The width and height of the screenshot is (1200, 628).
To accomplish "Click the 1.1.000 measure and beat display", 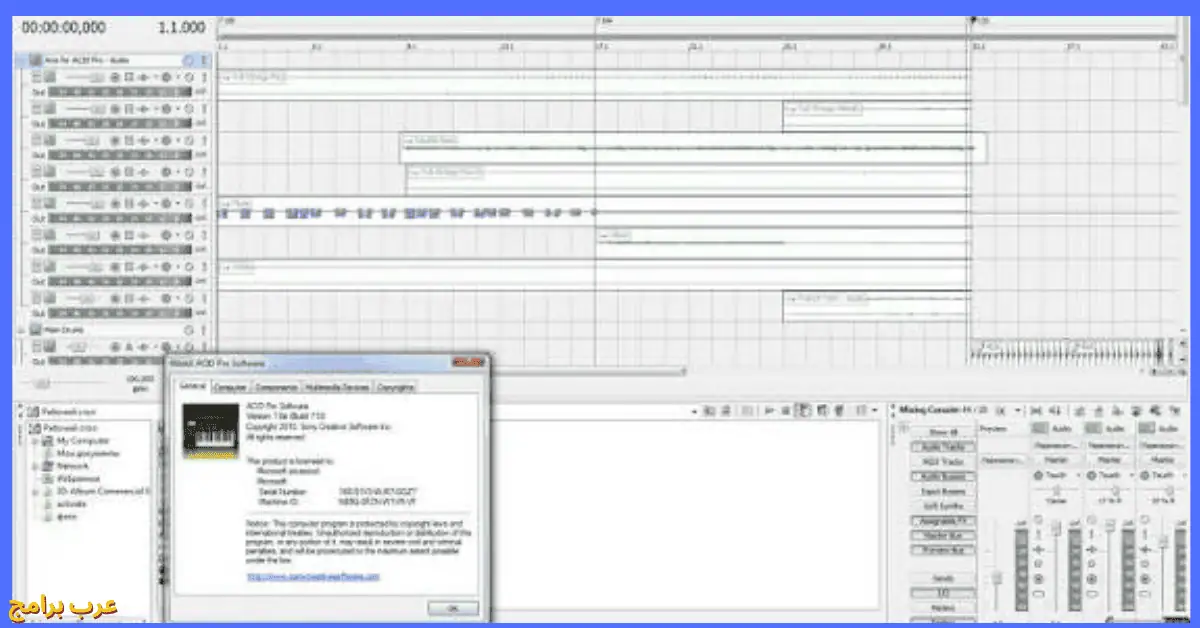I will pos(182,29).
